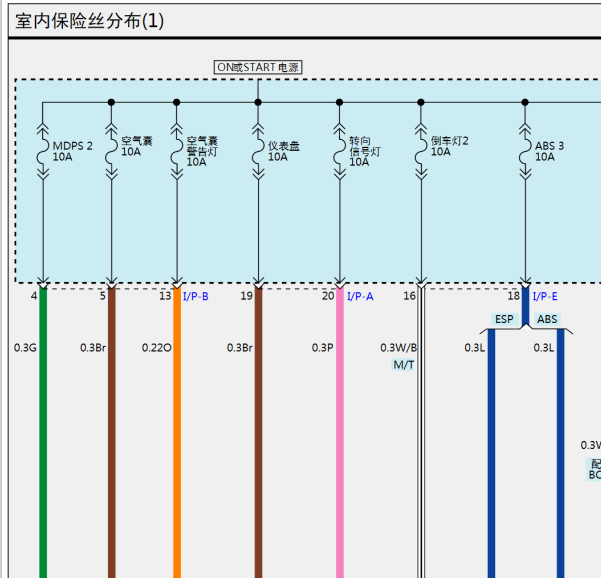Click the 0.3L label under ABS

544,348
